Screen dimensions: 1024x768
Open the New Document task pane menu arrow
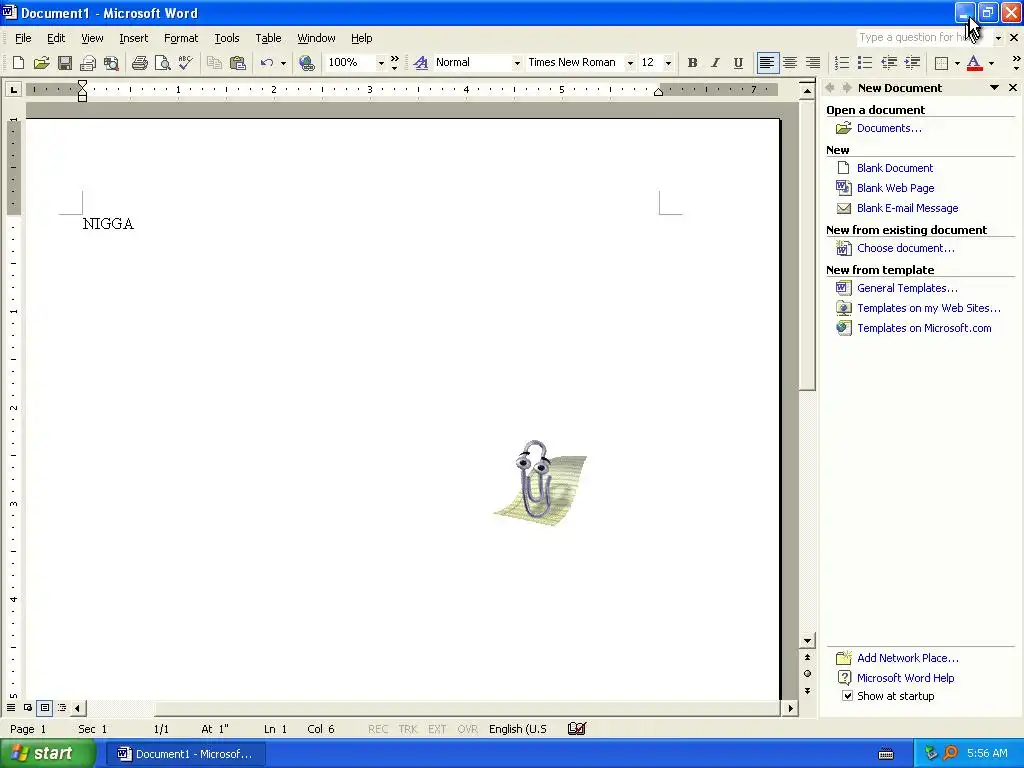pos(995,88)
